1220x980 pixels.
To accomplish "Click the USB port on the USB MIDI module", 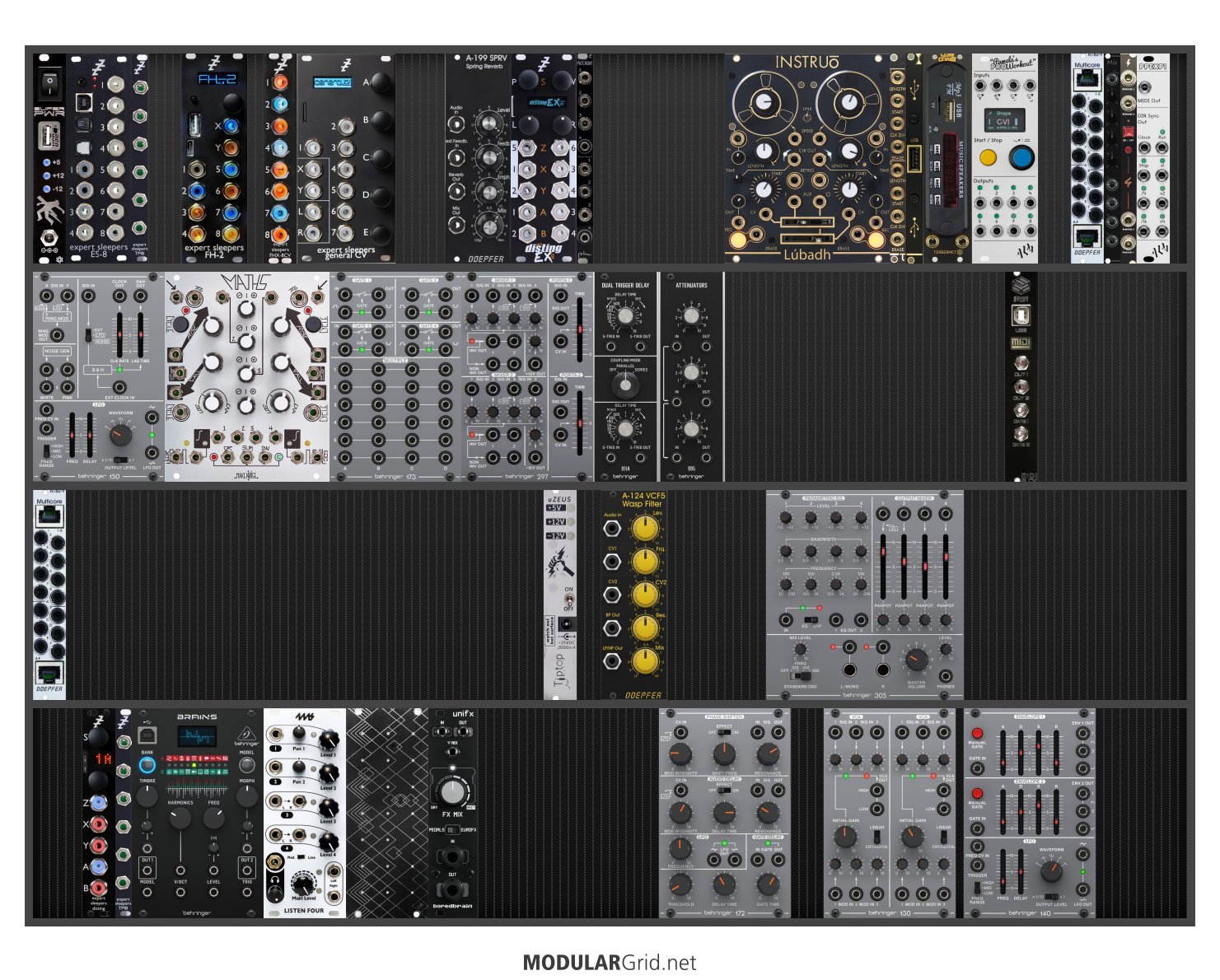I will click(x=1021, y=315).
